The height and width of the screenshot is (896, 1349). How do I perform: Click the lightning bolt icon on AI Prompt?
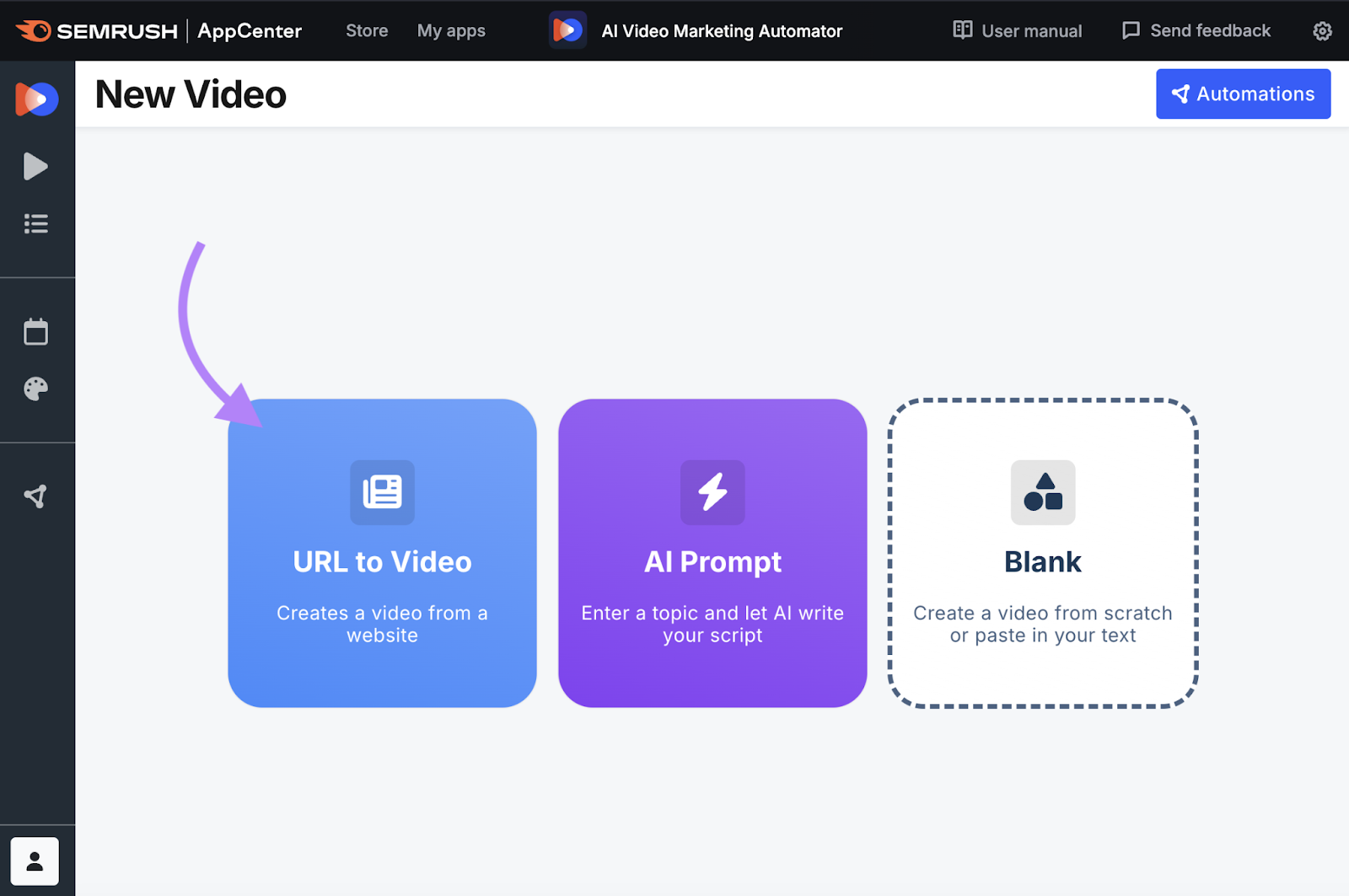[712, 492]
